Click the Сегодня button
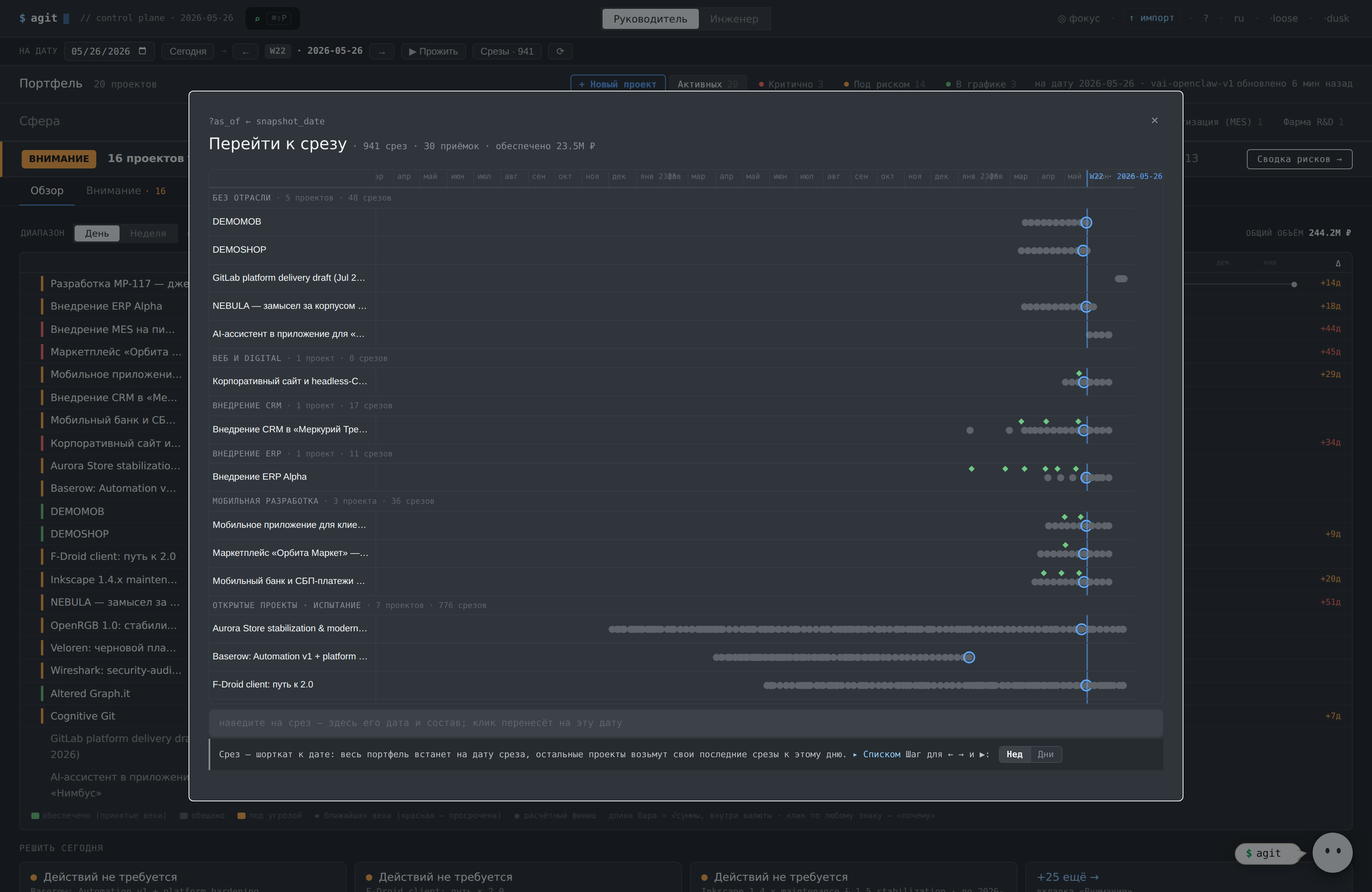The image size is (1372, 892). click(188, 51)
